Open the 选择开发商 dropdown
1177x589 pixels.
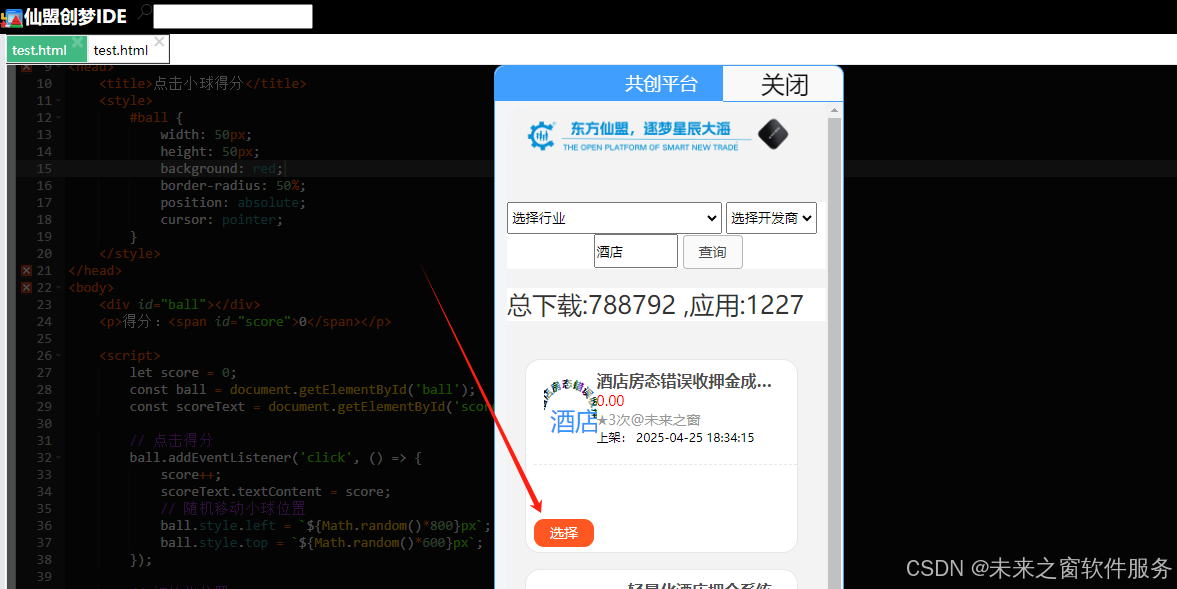coord(771,218)
